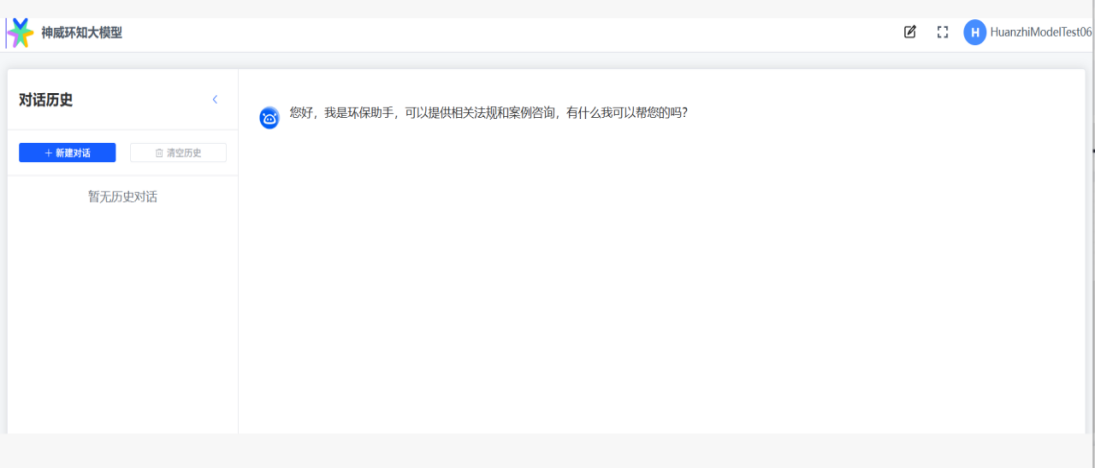
Task: Click the edit note icon in header
Action: click(909, 32)
